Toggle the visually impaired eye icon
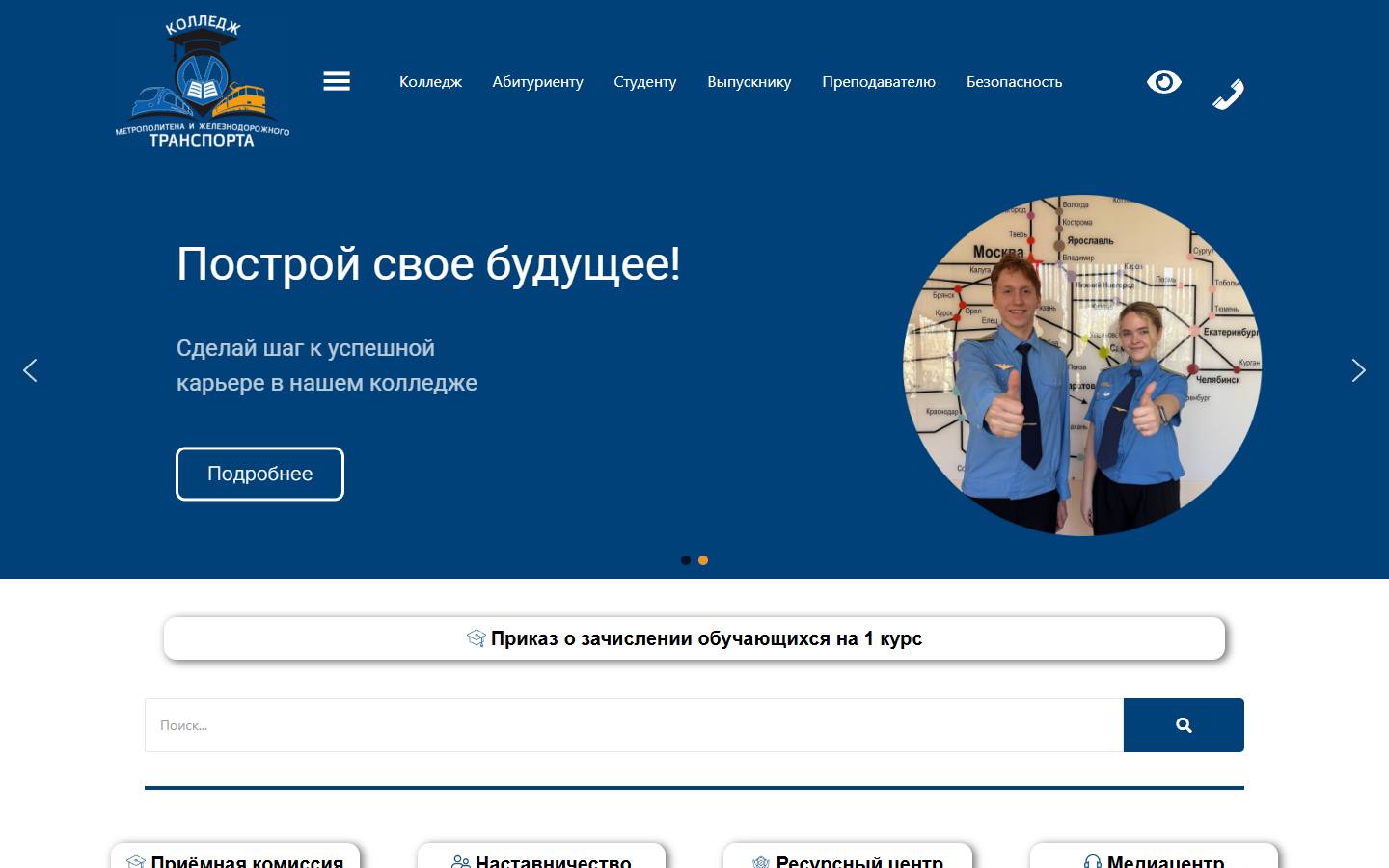Viewport: 1389px width, 868px height. pyautogui.click(x=1164, y=82)
